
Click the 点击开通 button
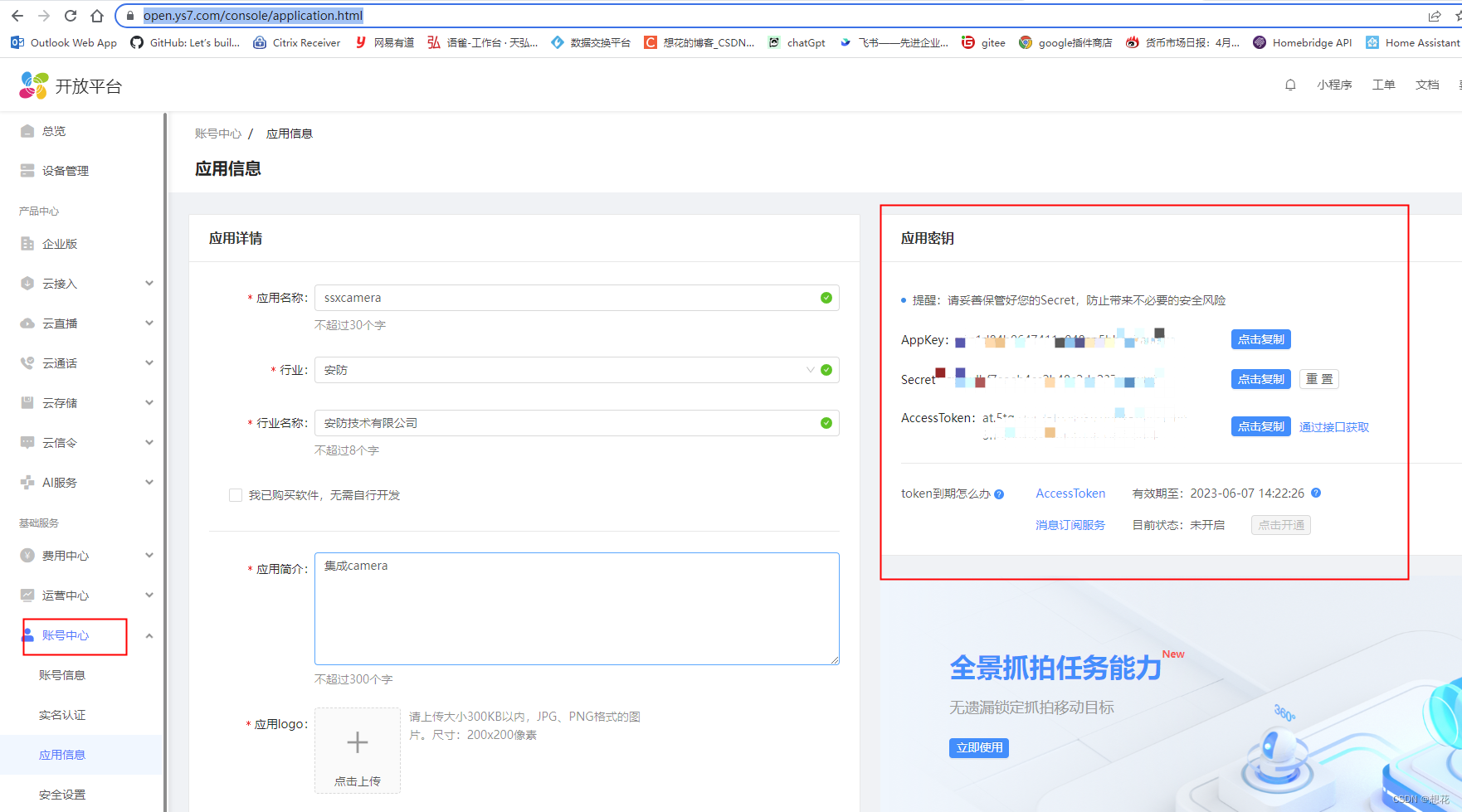coord(1281,525)
